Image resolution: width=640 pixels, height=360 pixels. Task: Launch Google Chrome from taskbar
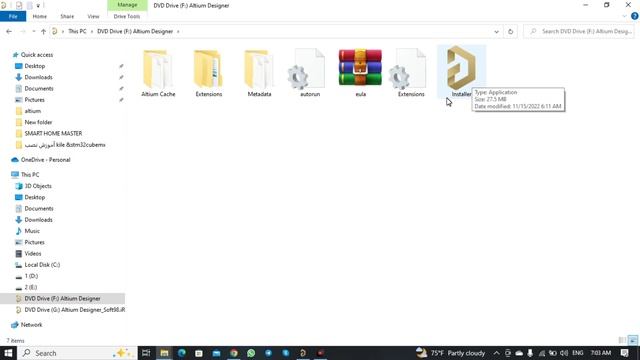[234, 353]
